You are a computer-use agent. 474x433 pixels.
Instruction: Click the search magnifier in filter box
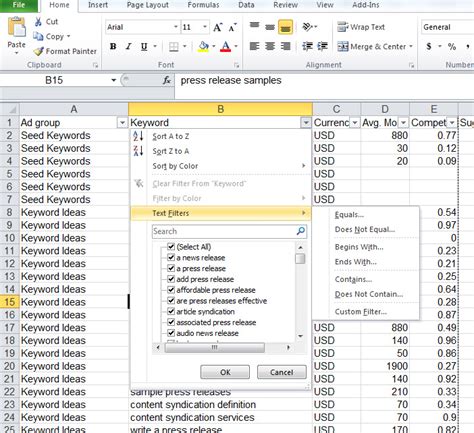click(x=301, y=231)
